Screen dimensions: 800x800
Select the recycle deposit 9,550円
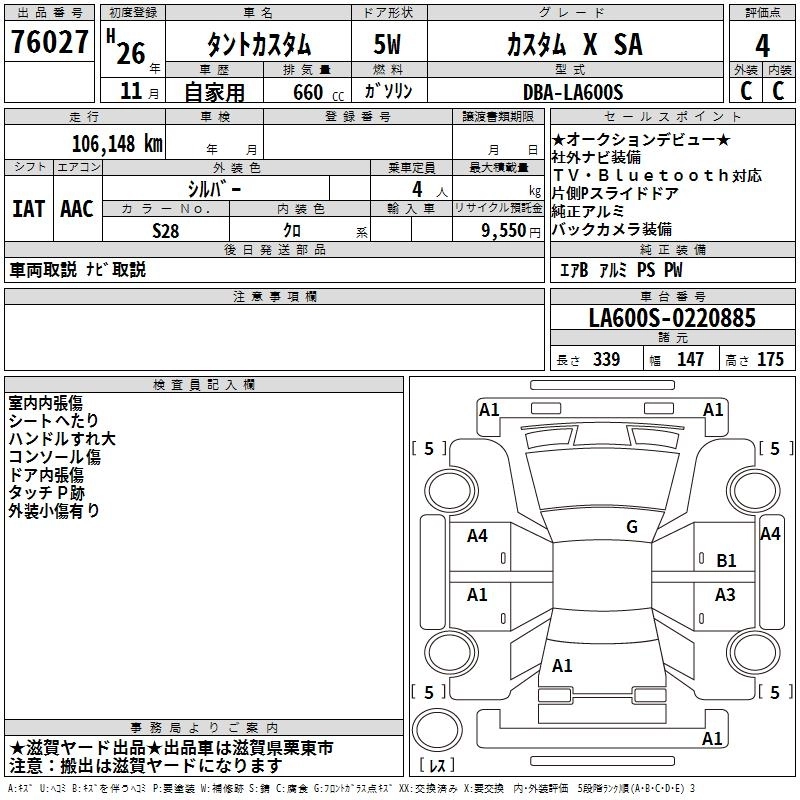tap(511, 231)
